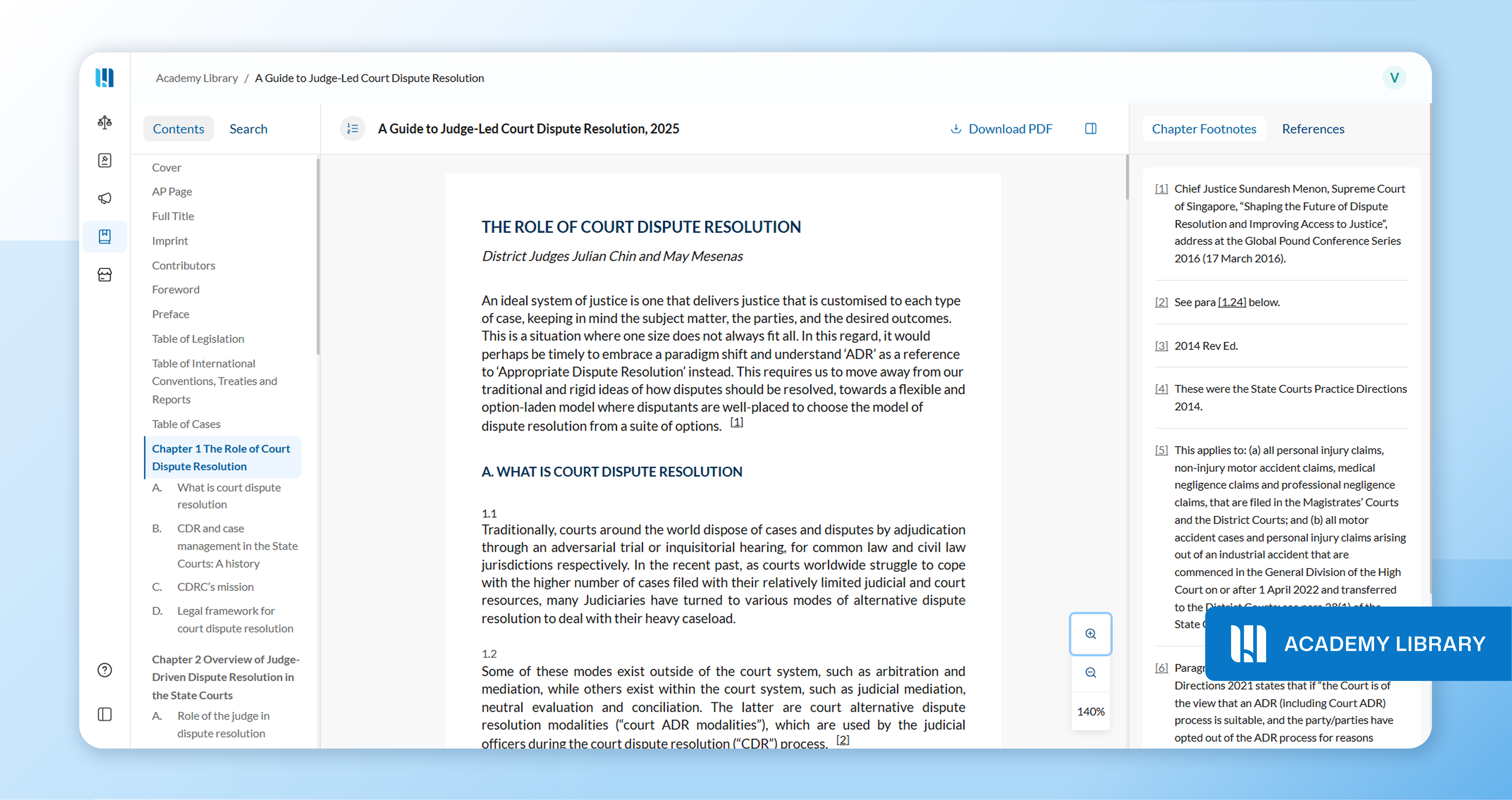Go to Academy Library breadcrumb

(x=197, y=78)
